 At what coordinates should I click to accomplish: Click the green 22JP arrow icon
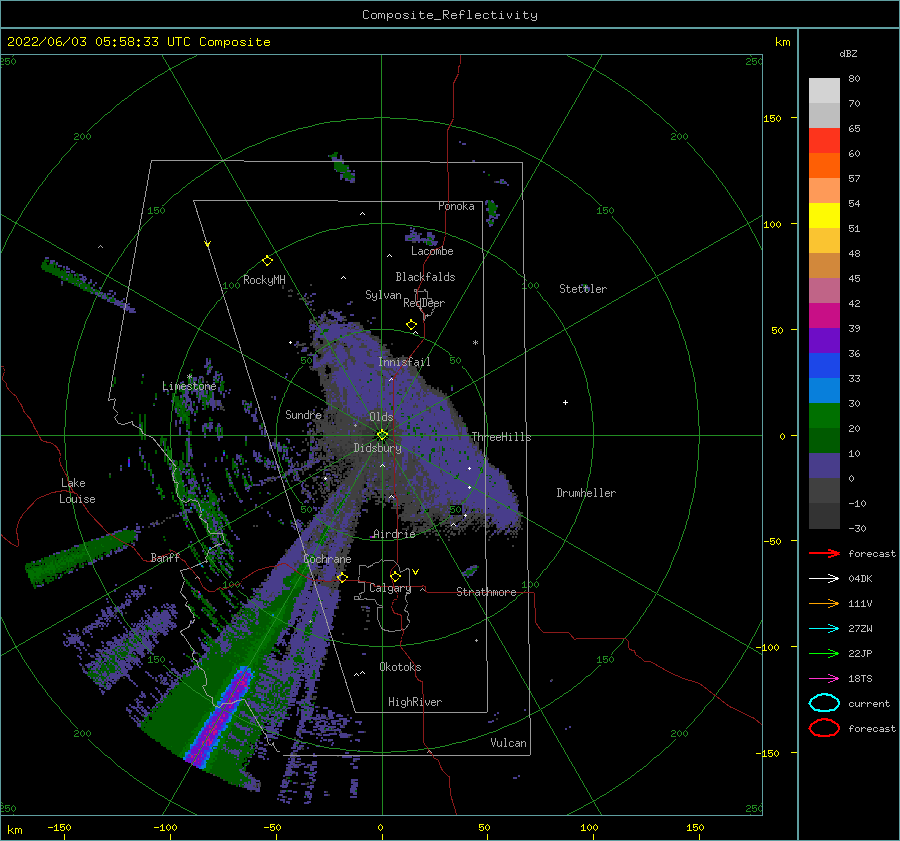pos(824,653)
